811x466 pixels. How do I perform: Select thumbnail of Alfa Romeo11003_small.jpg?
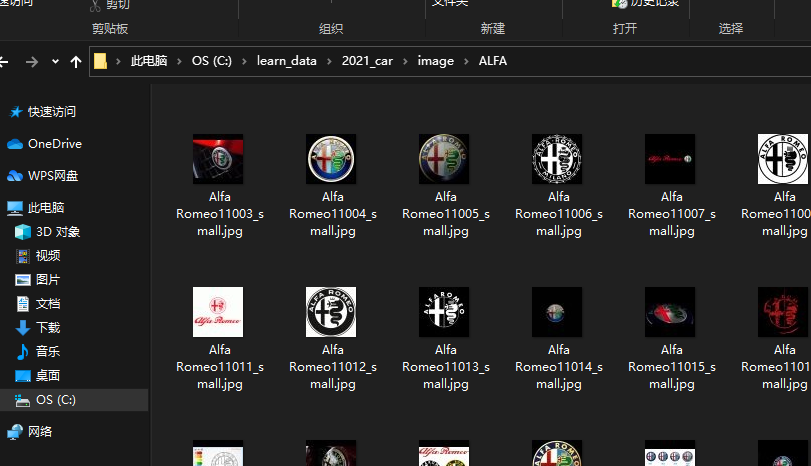tap(218, 159)
